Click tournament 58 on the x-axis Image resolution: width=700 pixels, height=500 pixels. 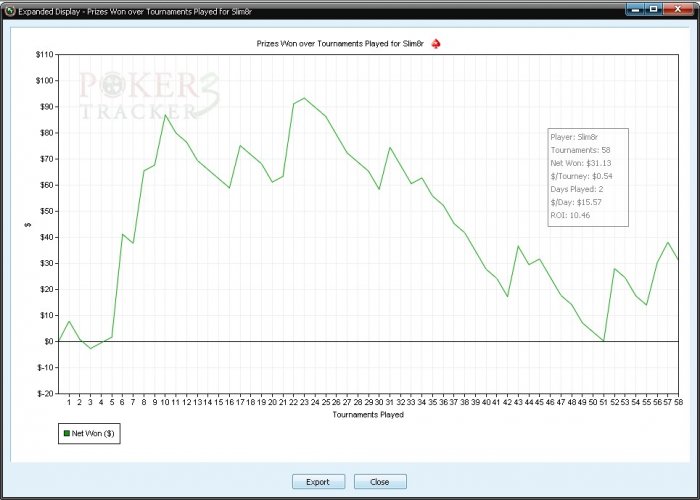point(678,402)
